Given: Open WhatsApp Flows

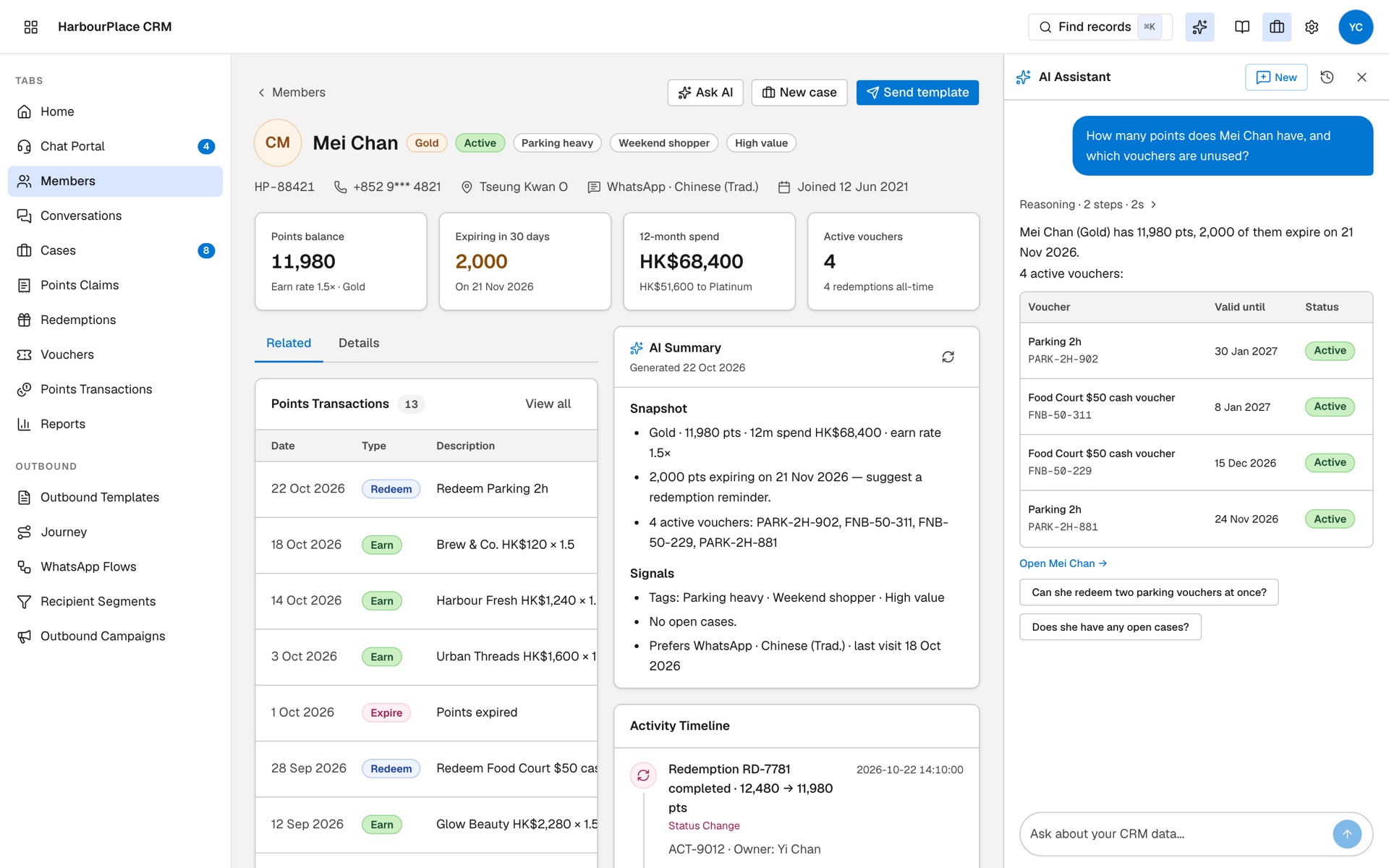Looking at the screenshot, I should 116,566.
